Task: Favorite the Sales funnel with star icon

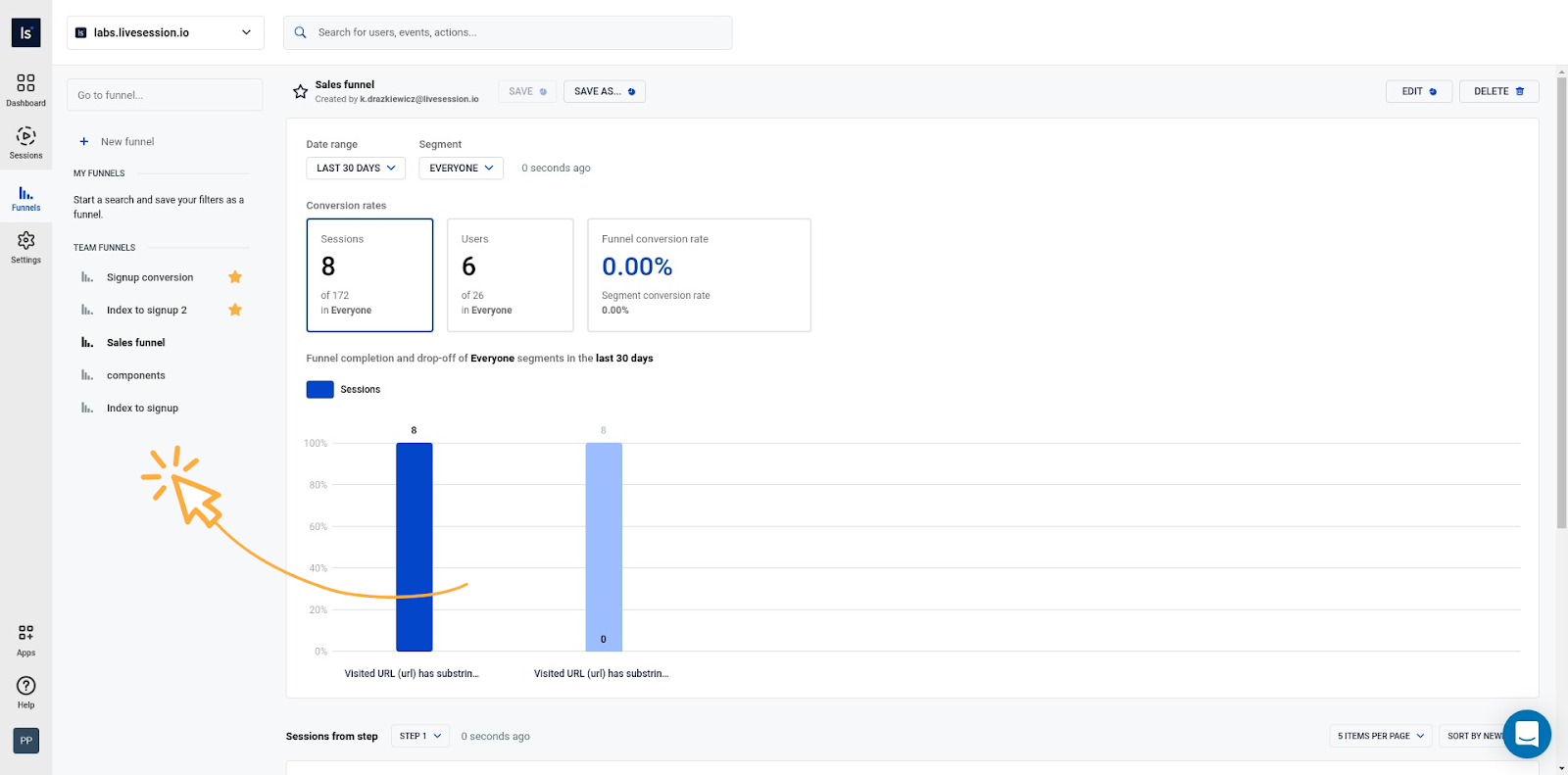Action: click(300, 91)
